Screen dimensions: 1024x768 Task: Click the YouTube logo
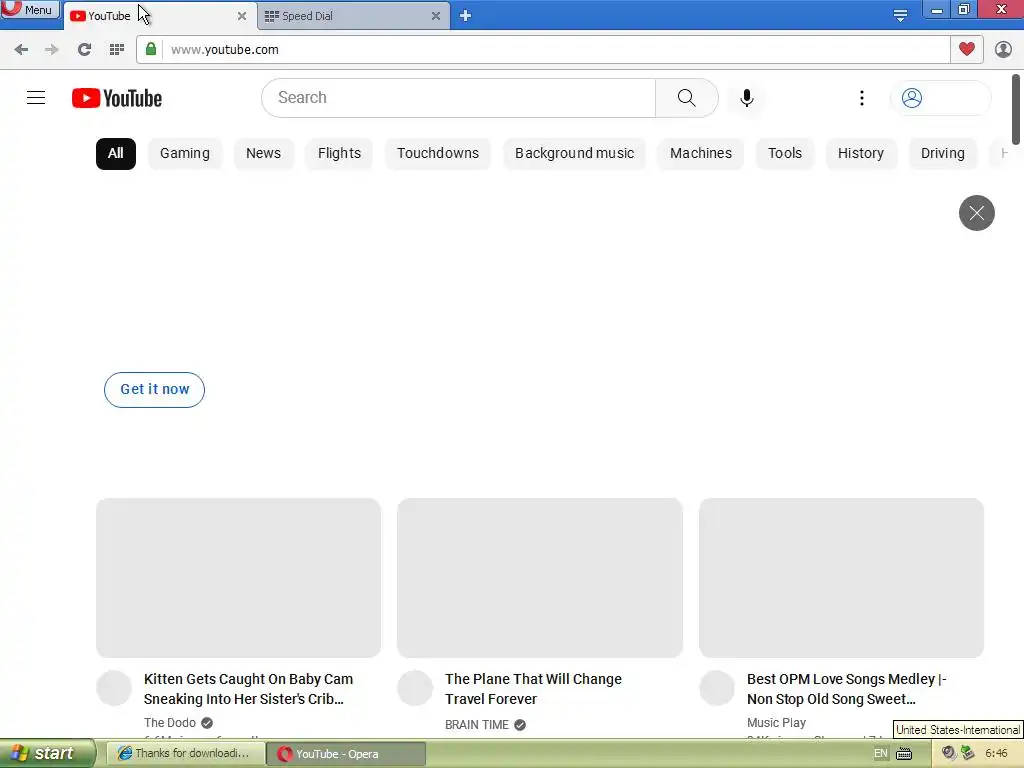(117, 98)
